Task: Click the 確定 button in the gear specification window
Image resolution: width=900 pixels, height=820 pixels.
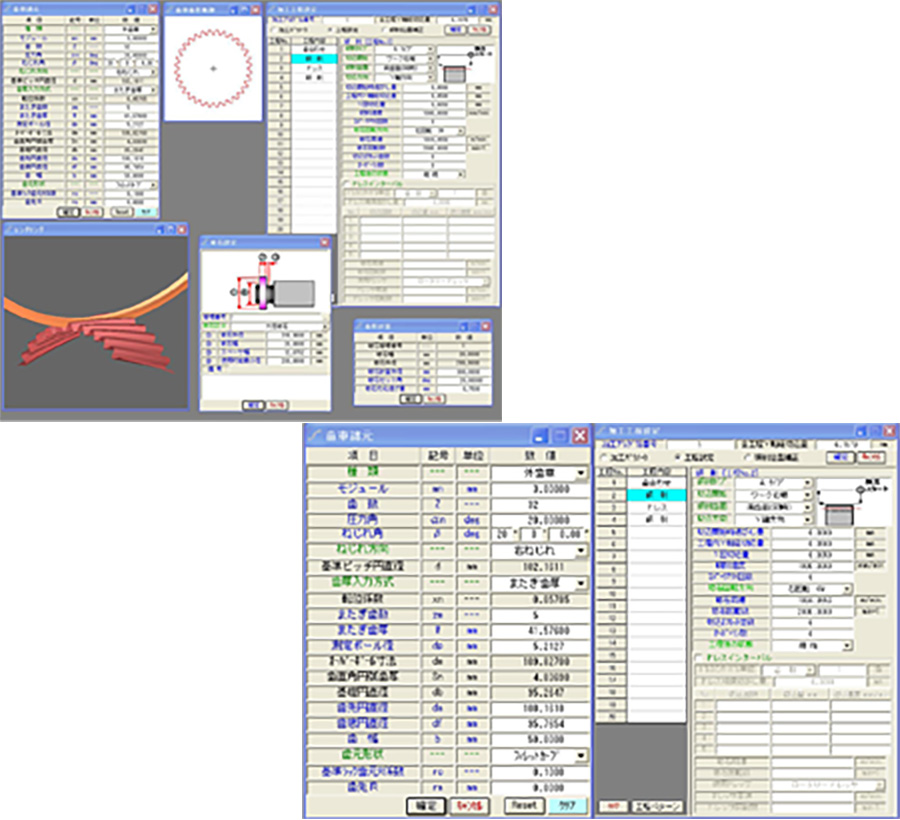Action: coord(425,804)
